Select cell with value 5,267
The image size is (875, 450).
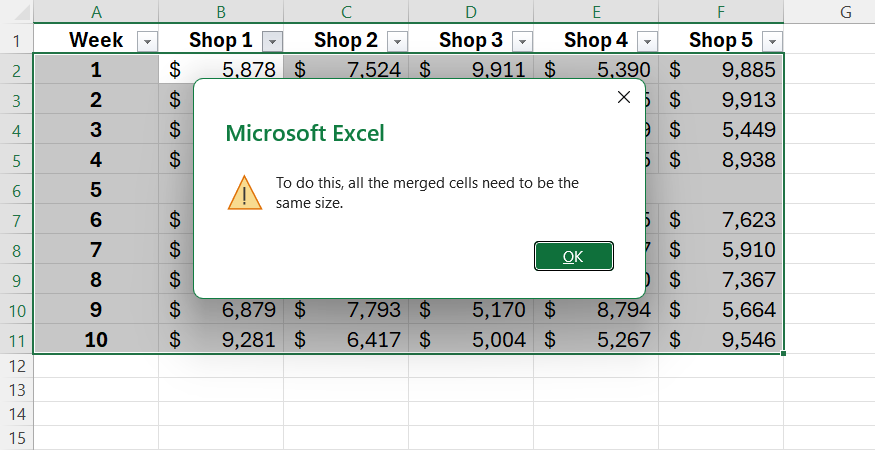[x=596, y=340]
